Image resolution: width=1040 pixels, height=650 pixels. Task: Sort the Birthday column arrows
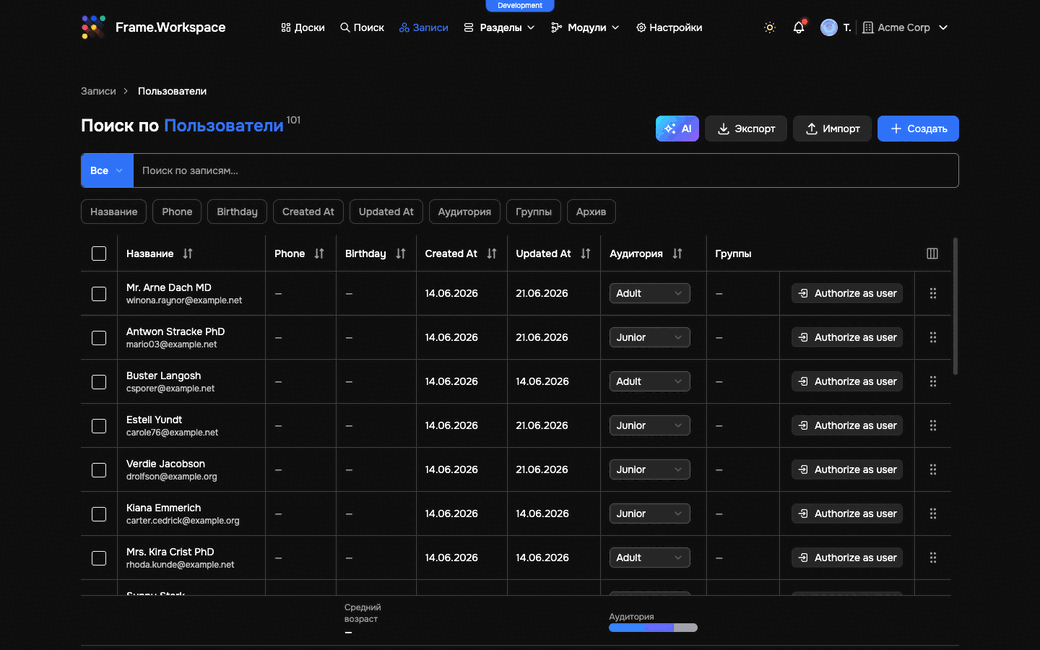click(x=401, y=253)
